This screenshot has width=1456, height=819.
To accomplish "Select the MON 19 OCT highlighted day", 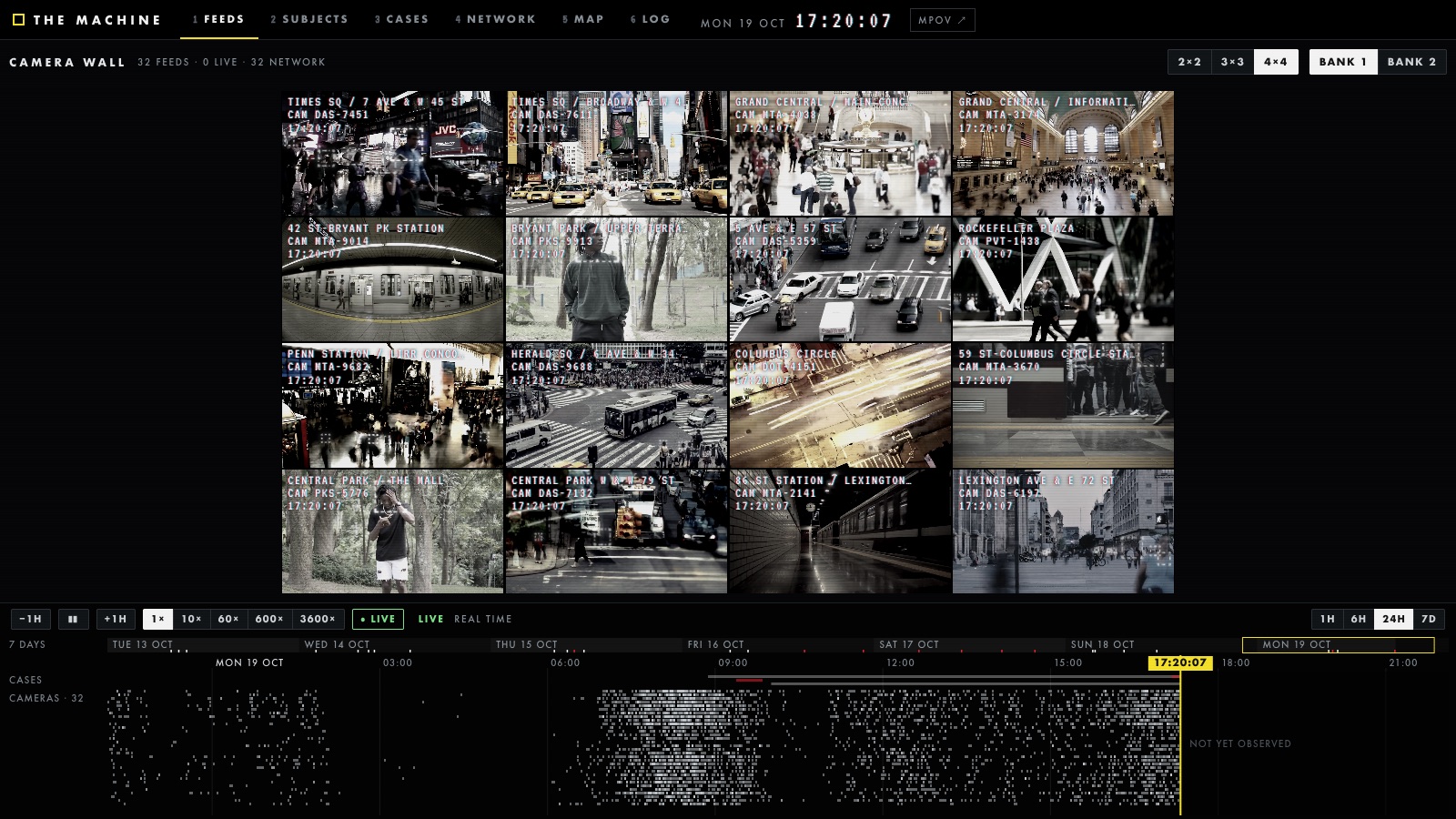I will (1338, 644).
